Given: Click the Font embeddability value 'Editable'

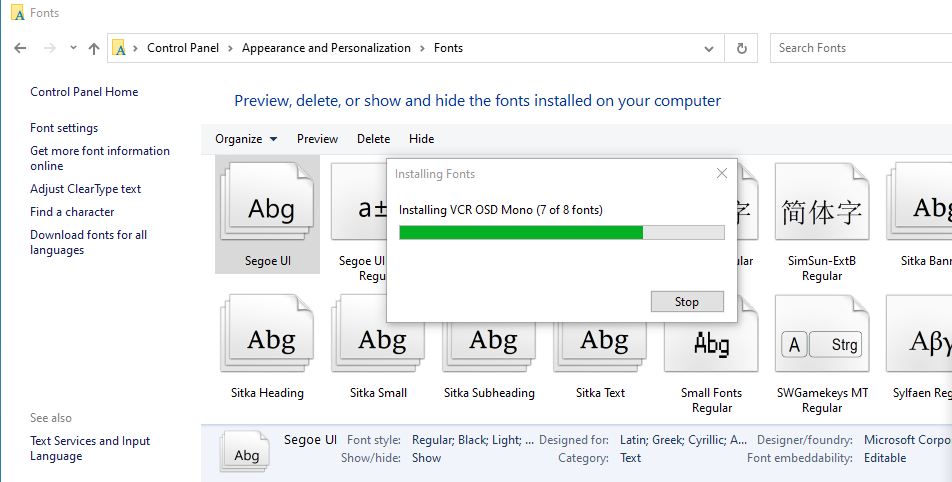Looking at the screenshot, I should [885, 458].
